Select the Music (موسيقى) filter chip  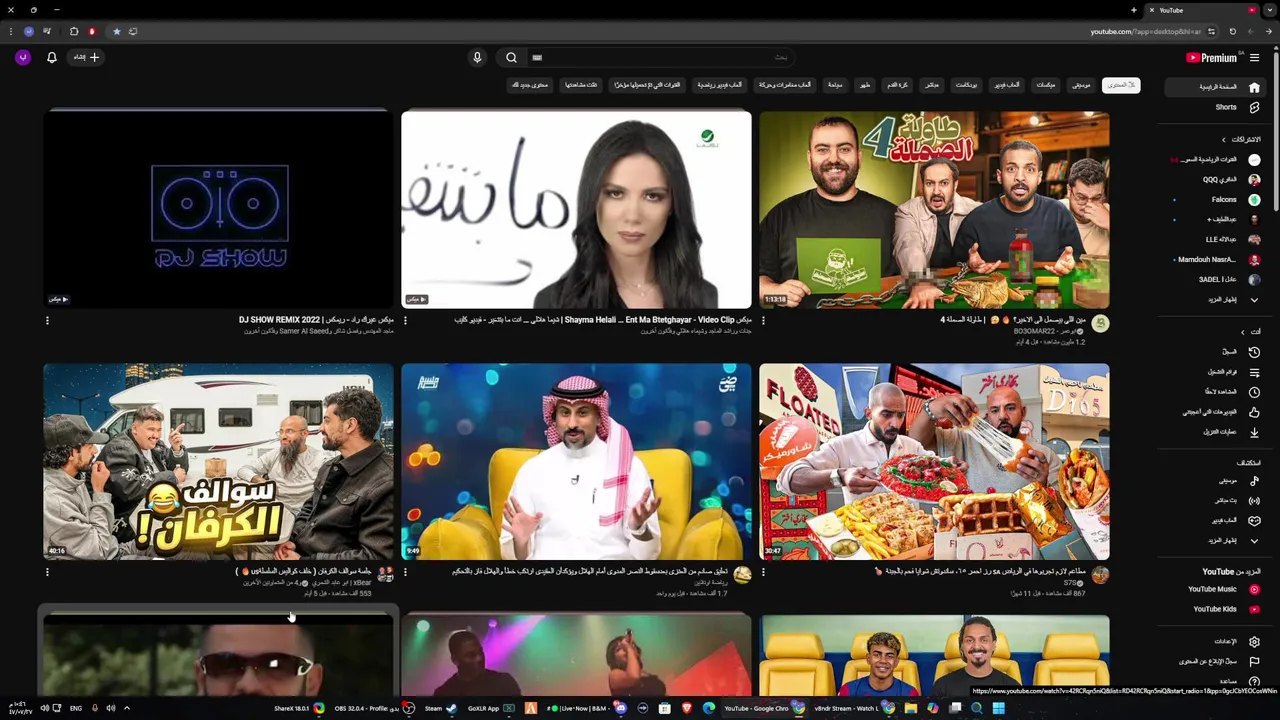[x=1081, y=85]
